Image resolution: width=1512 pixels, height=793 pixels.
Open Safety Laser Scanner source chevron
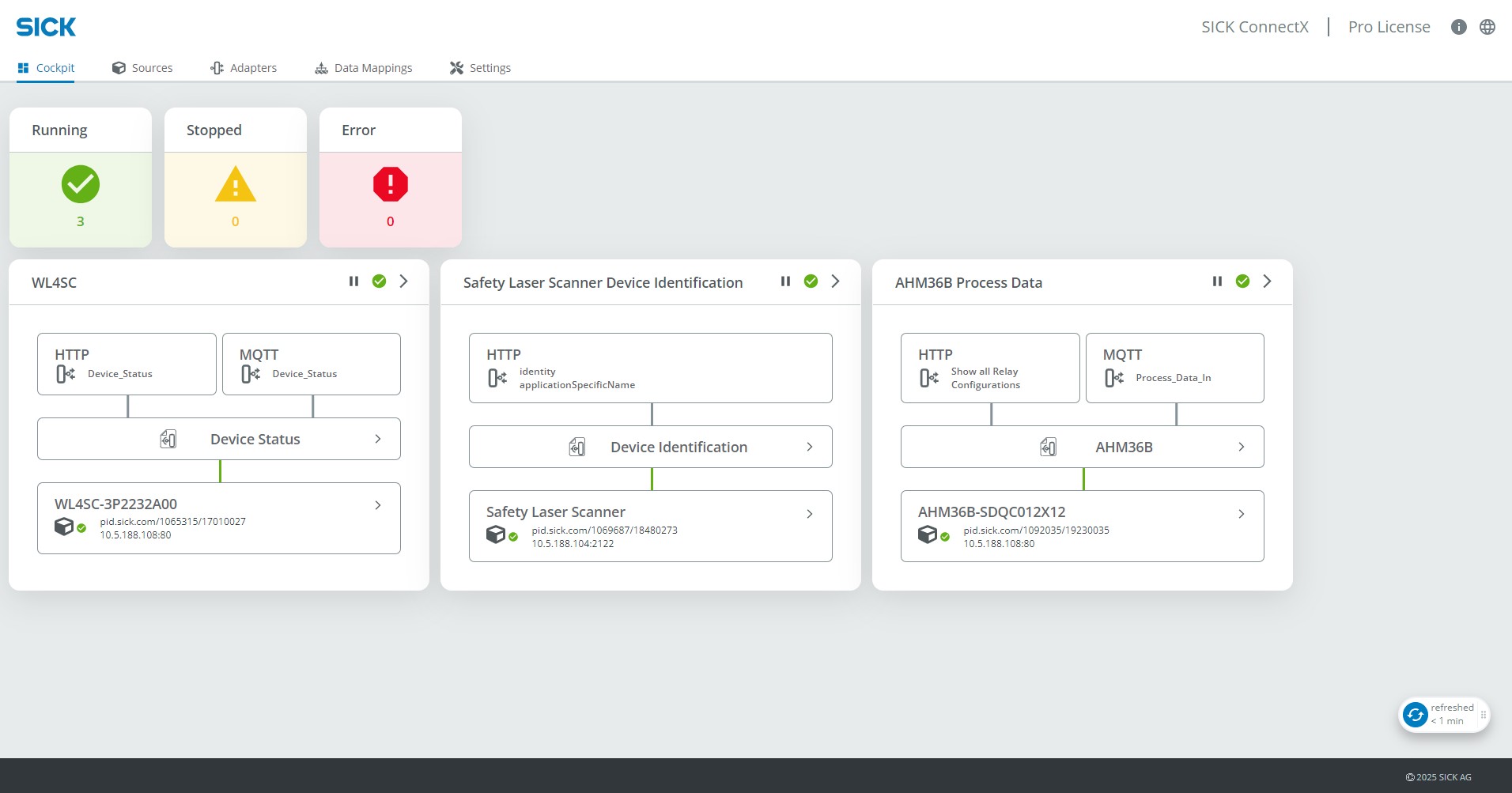pos(810,514)
